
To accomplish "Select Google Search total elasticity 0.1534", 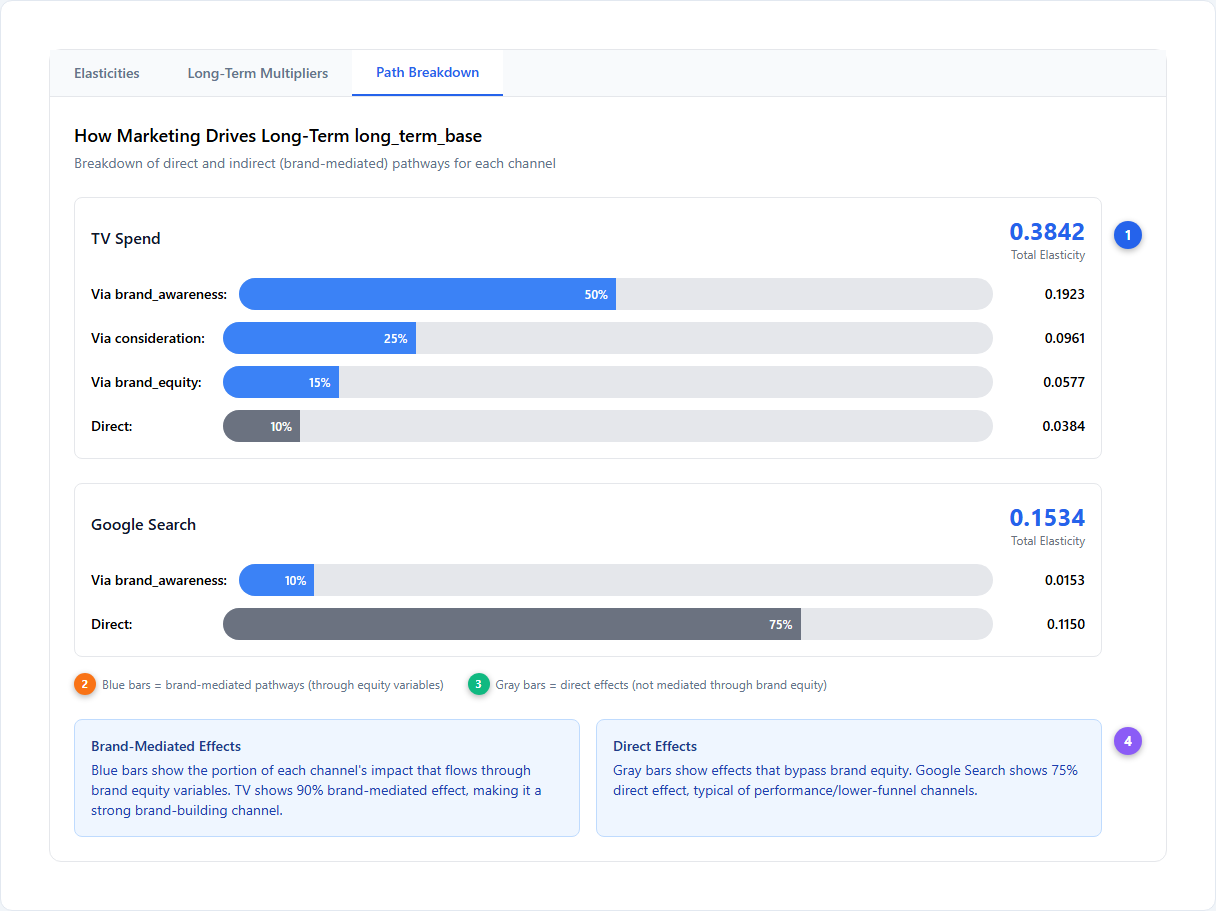I will pos(1047,518).
